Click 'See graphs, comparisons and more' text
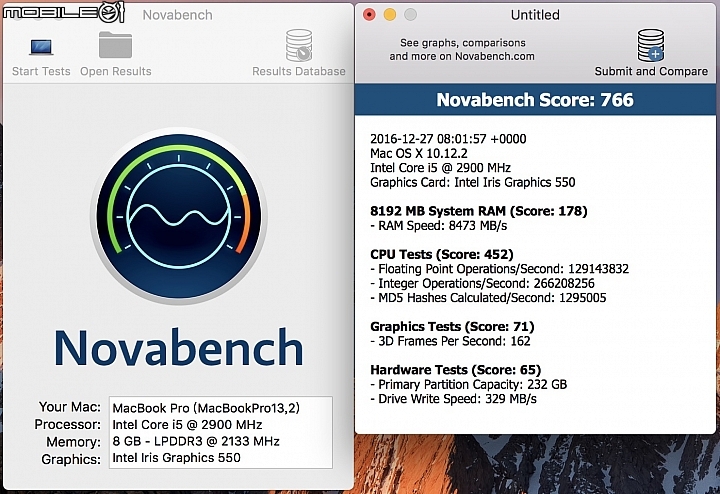Viewport: 720px width, 494px height. (x=462, y=50)
